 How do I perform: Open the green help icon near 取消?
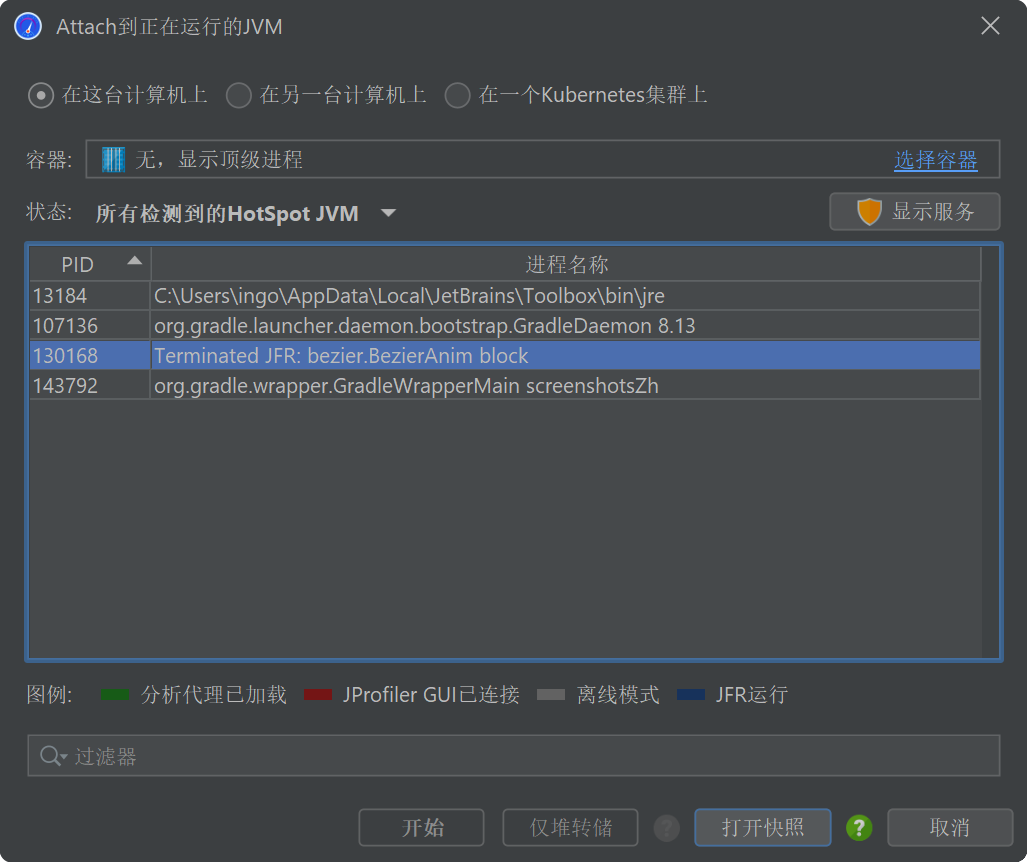click(x=859, y=828)
